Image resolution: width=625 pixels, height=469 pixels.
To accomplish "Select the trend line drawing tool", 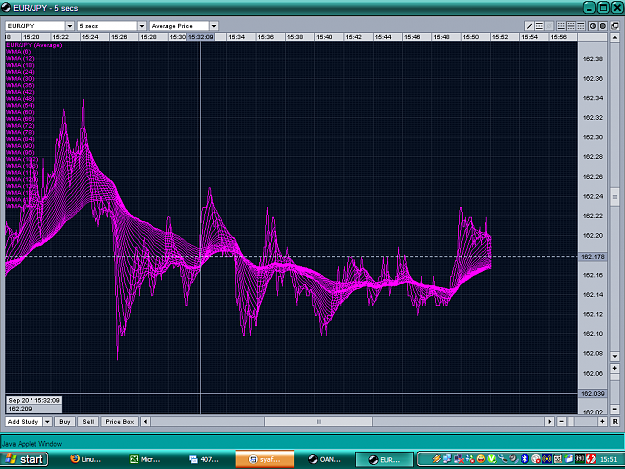I will [x=529, y=26].
